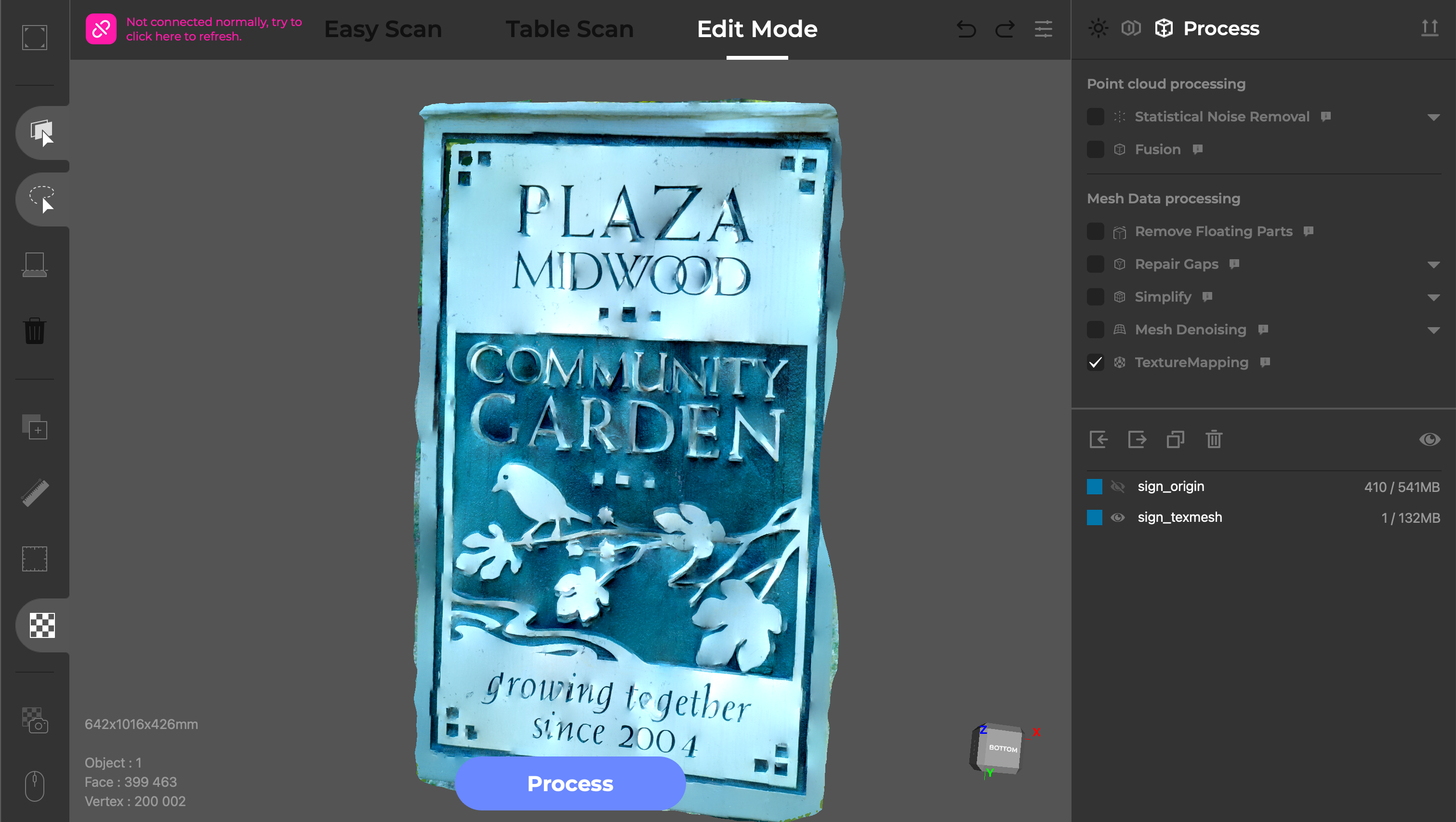This screenshot has width=1456, height=822.
Task: Open the Remove Floating Parts info note icon
Action: tap(1309, 231)
